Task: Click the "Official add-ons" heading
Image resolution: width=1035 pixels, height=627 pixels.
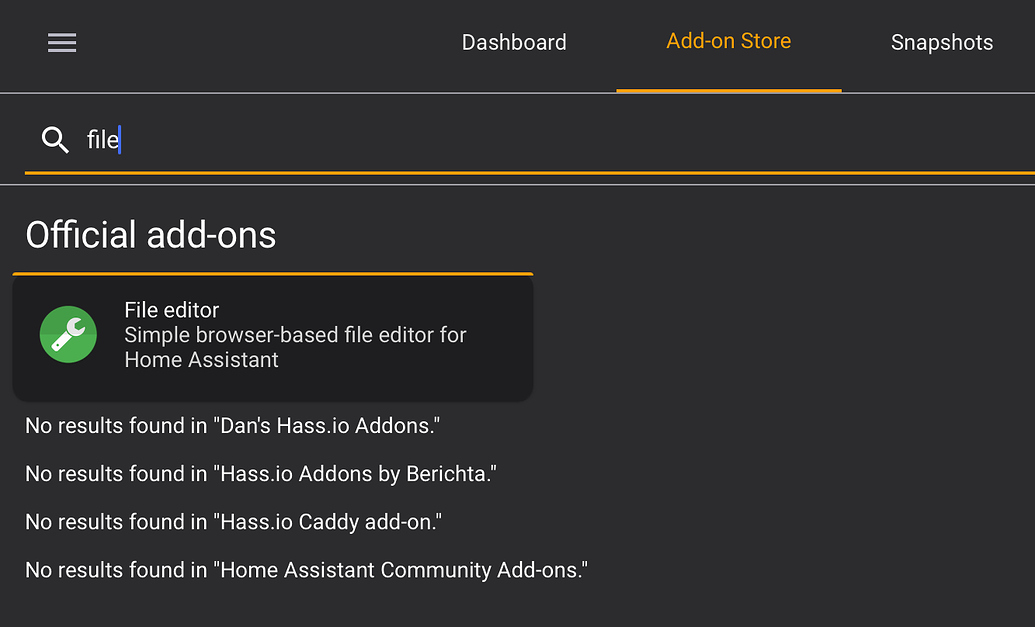Action: click(150, 235)
